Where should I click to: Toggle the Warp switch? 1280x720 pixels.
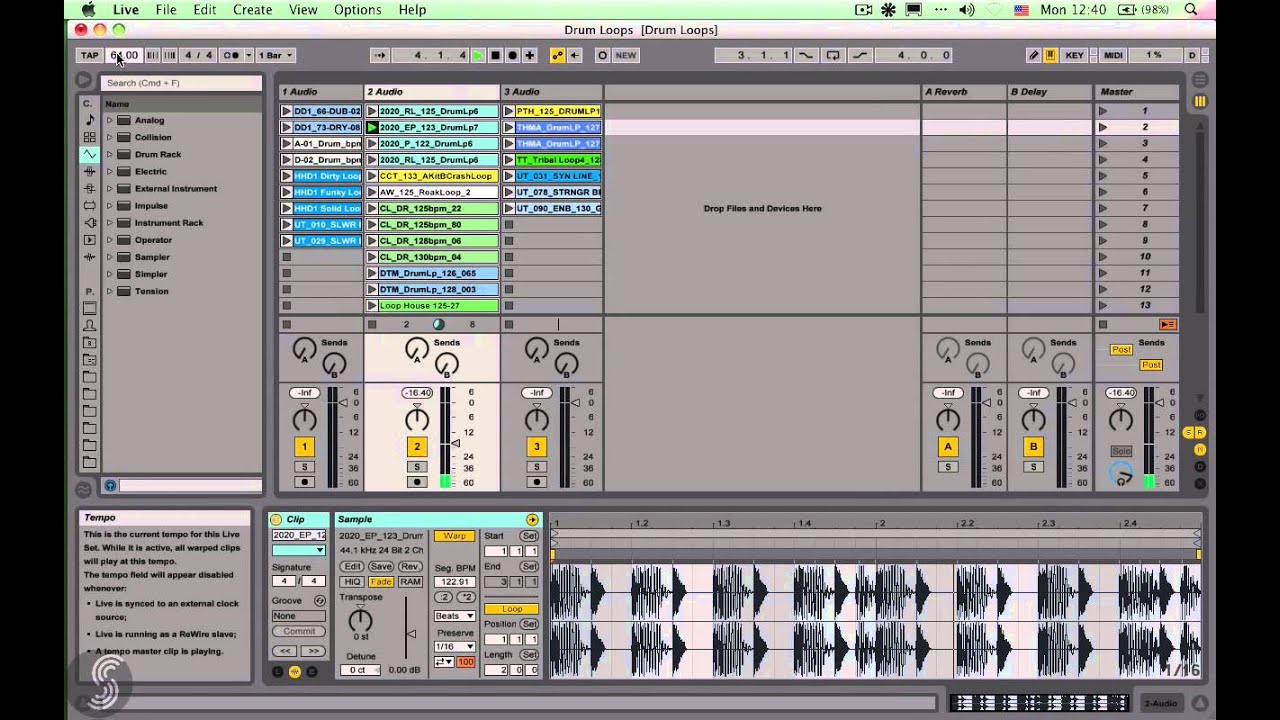pos(455,536)
